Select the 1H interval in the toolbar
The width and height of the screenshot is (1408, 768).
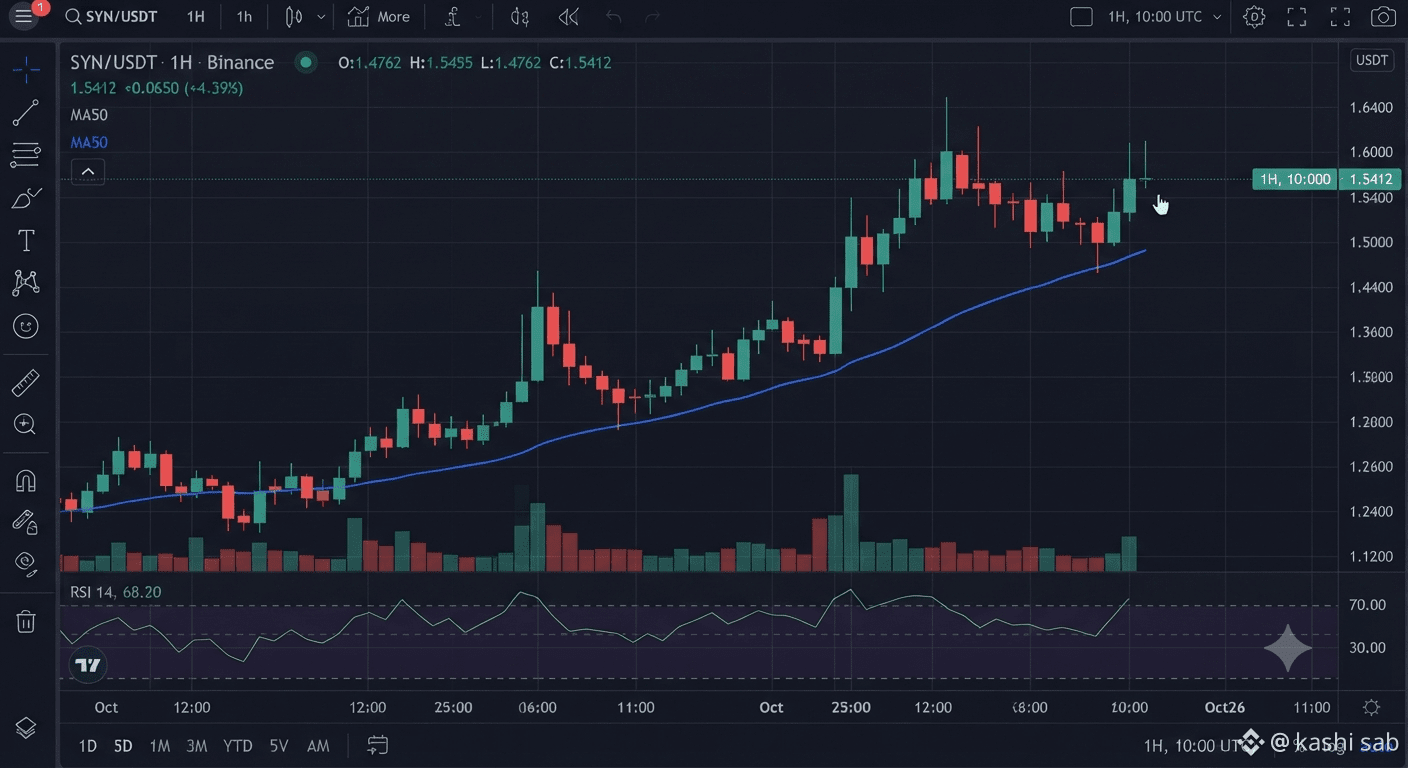[x=195, y=17]
